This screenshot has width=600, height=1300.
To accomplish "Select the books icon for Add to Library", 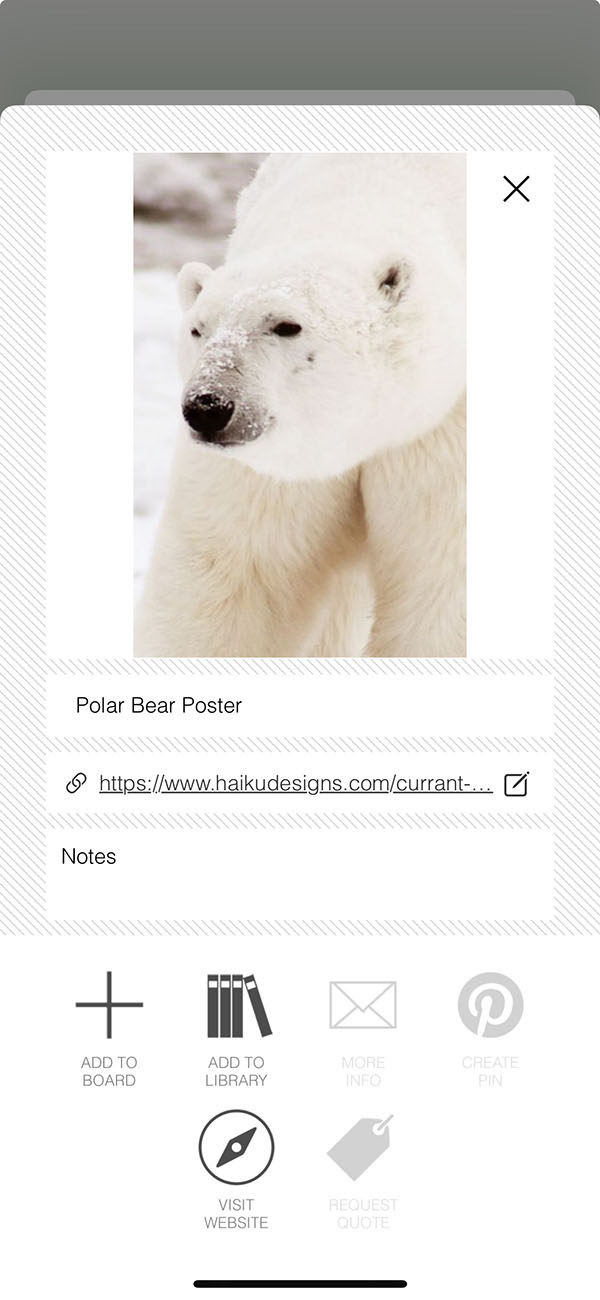I will click(239, 1005).
